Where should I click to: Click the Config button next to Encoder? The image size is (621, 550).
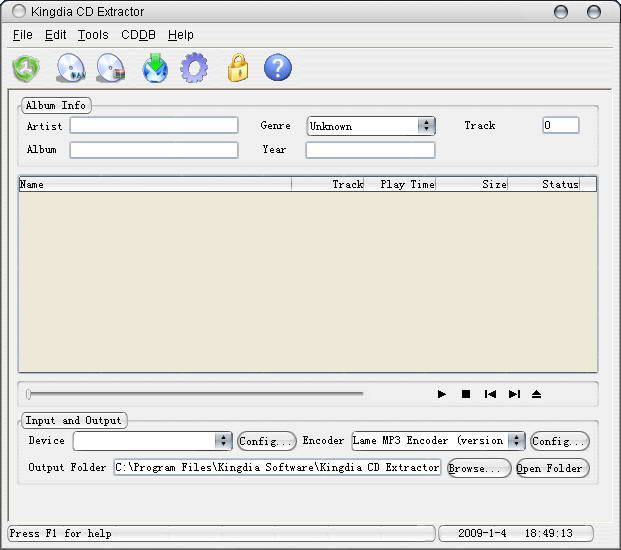pos(560,441)
